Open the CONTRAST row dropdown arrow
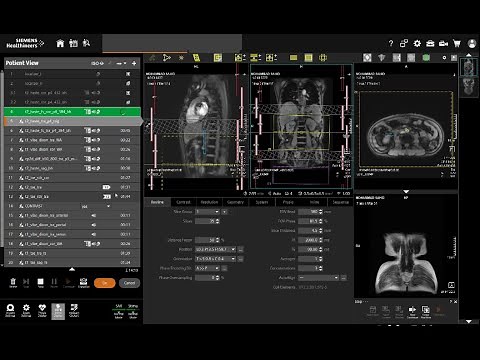480x360 pixels. click(x=108, y=206)
